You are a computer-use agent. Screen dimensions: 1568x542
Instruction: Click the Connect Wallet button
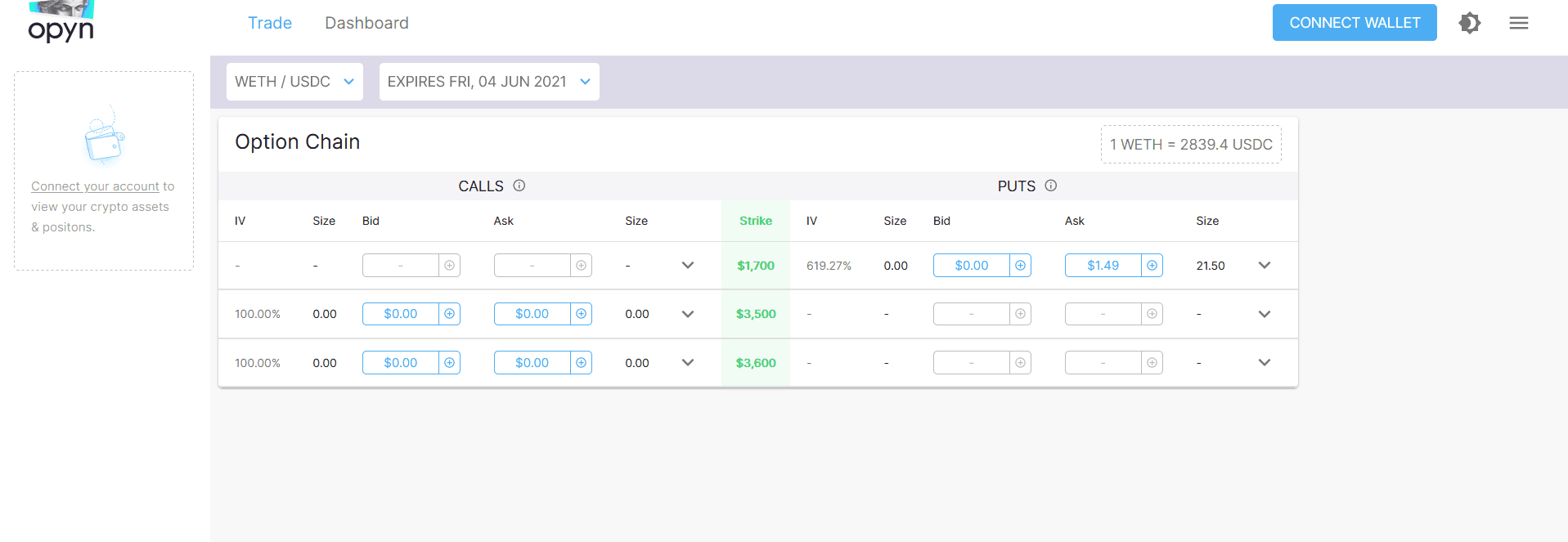(x=1354, y=23)
